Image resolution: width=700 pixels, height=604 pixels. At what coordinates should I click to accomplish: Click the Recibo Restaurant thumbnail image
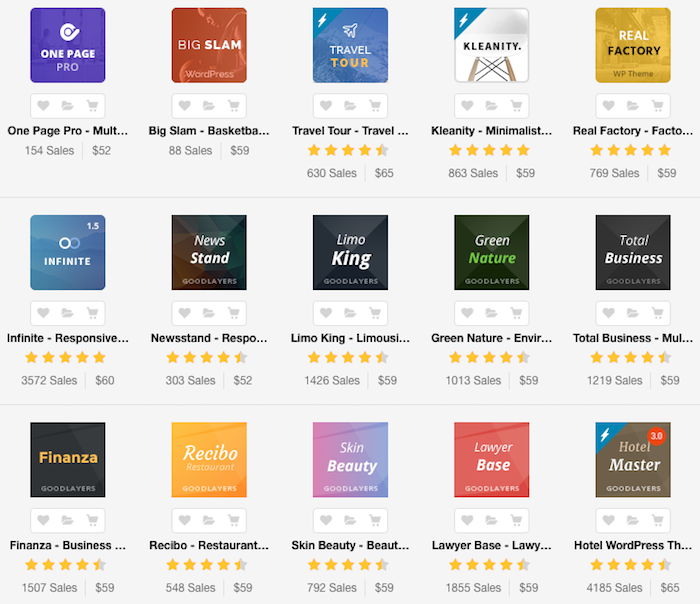tap(209, 459)
